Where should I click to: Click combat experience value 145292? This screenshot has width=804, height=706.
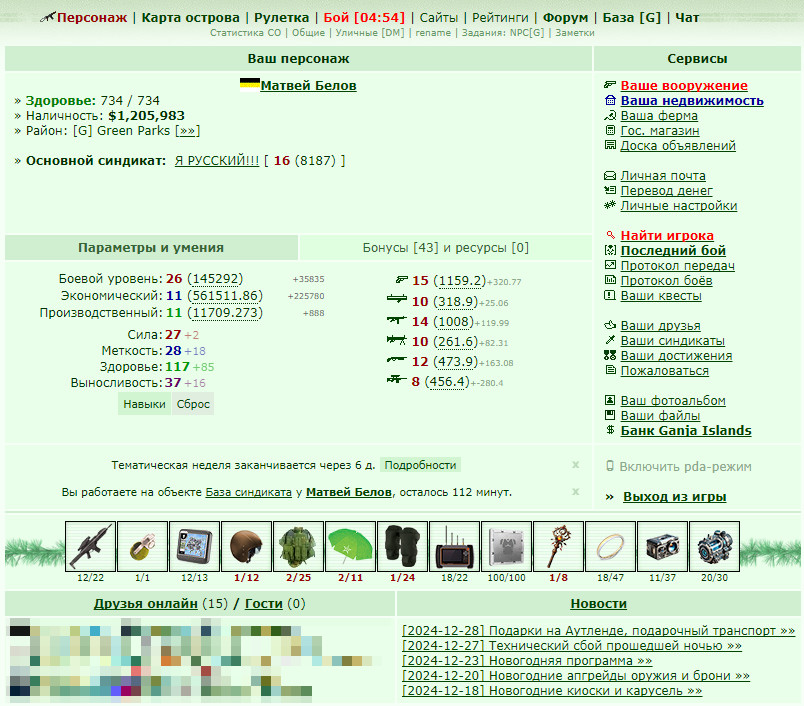pyautogui.click(x=215, y=278)
